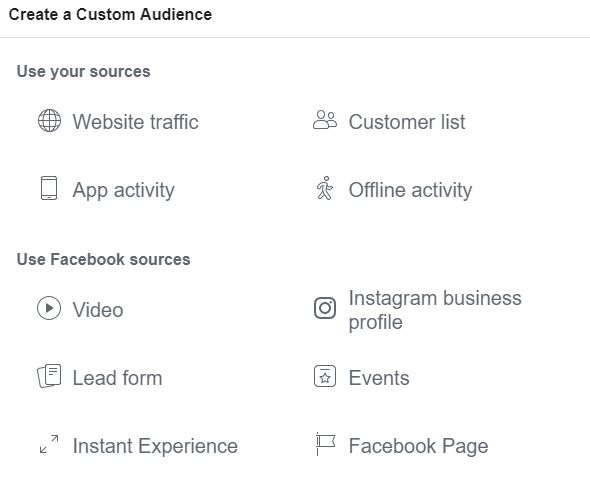
Task: Click the people icon for Customer list
Action: coord(325,120)
